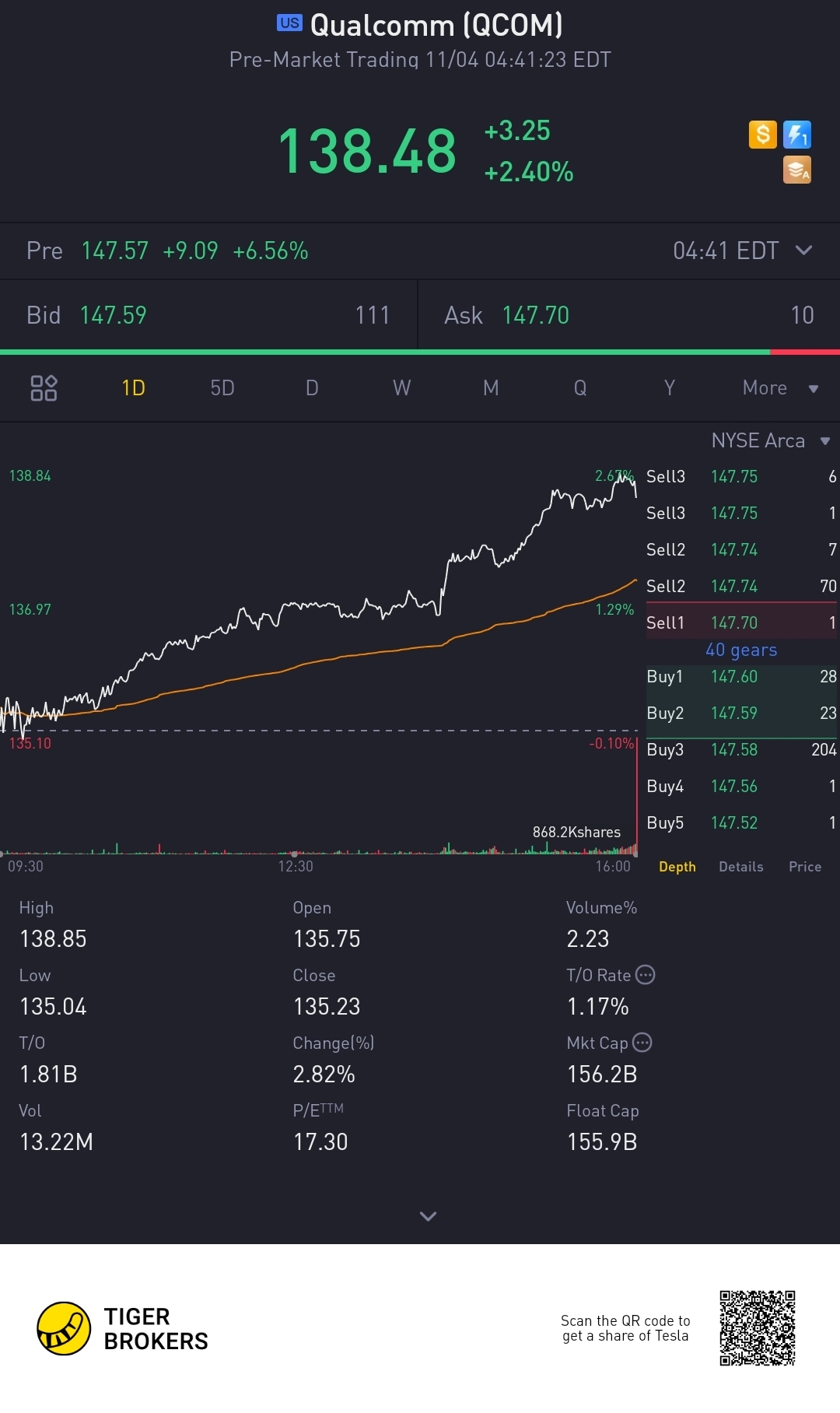
Task: Tap the blue lightning quick-trade icon
Action: [x=797, y=135]
